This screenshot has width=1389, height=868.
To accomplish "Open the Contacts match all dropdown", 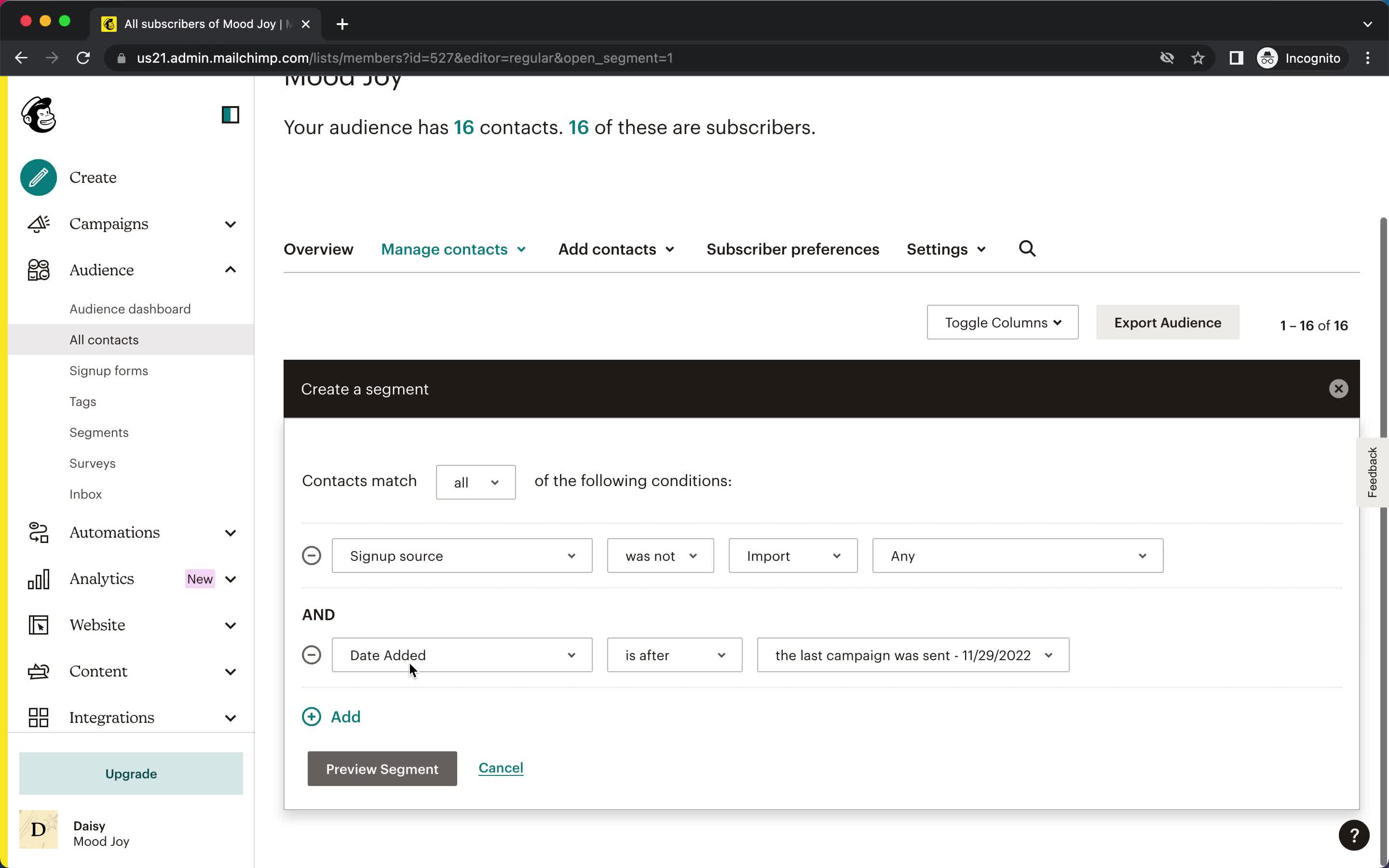I will click(x=476, y=482).
